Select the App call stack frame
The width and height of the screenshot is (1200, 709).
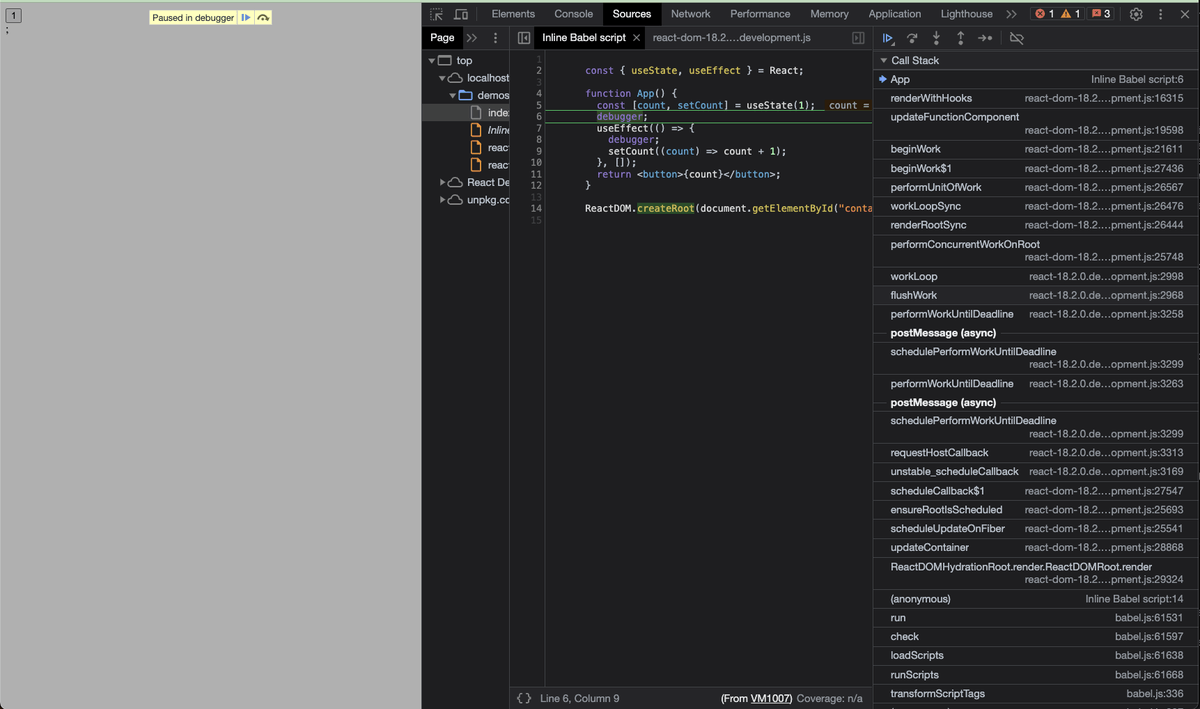tap(1036, 79)
